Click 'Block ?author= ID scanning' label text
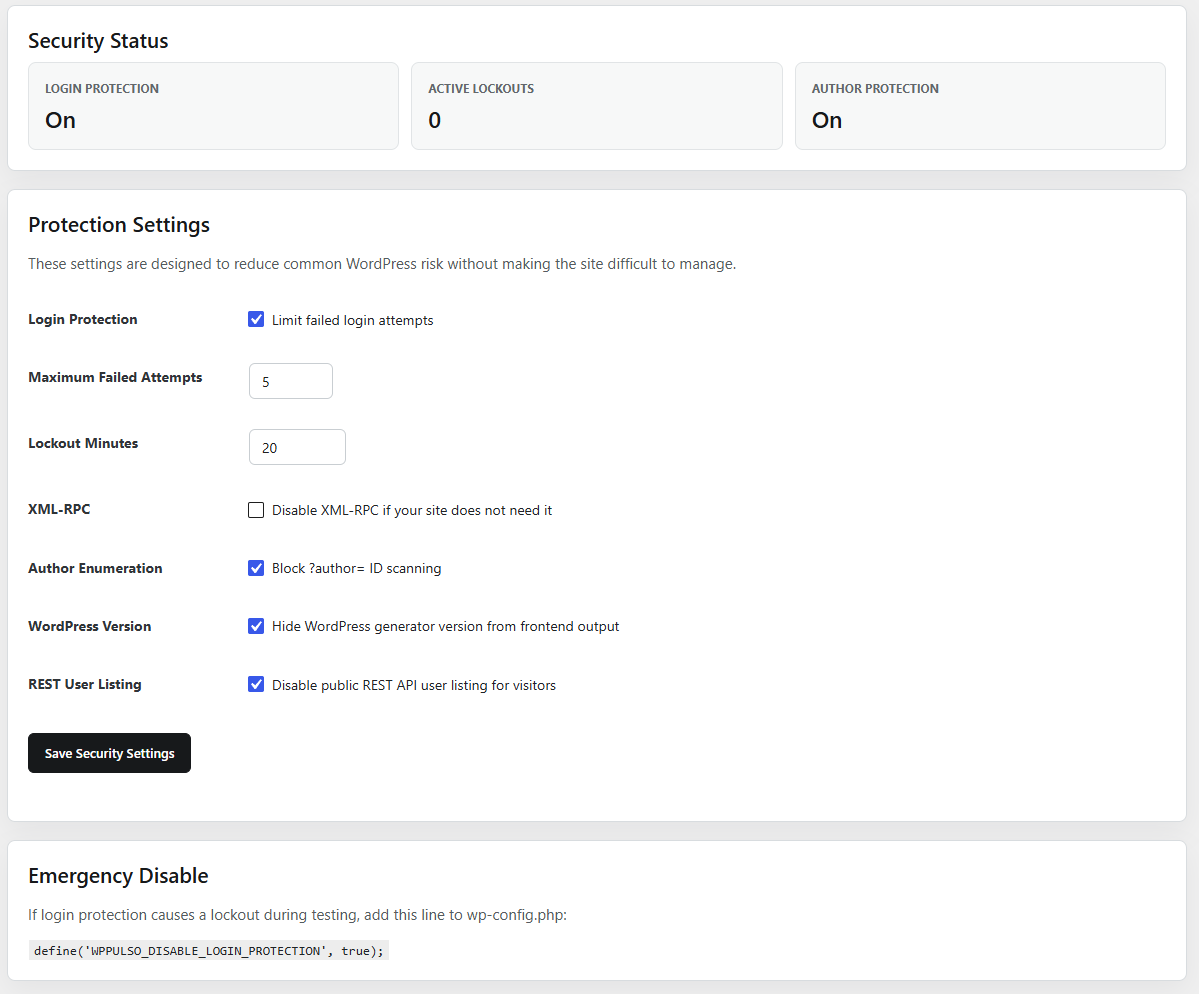Viewport: 1199px width, 994px height. [356, 568]
